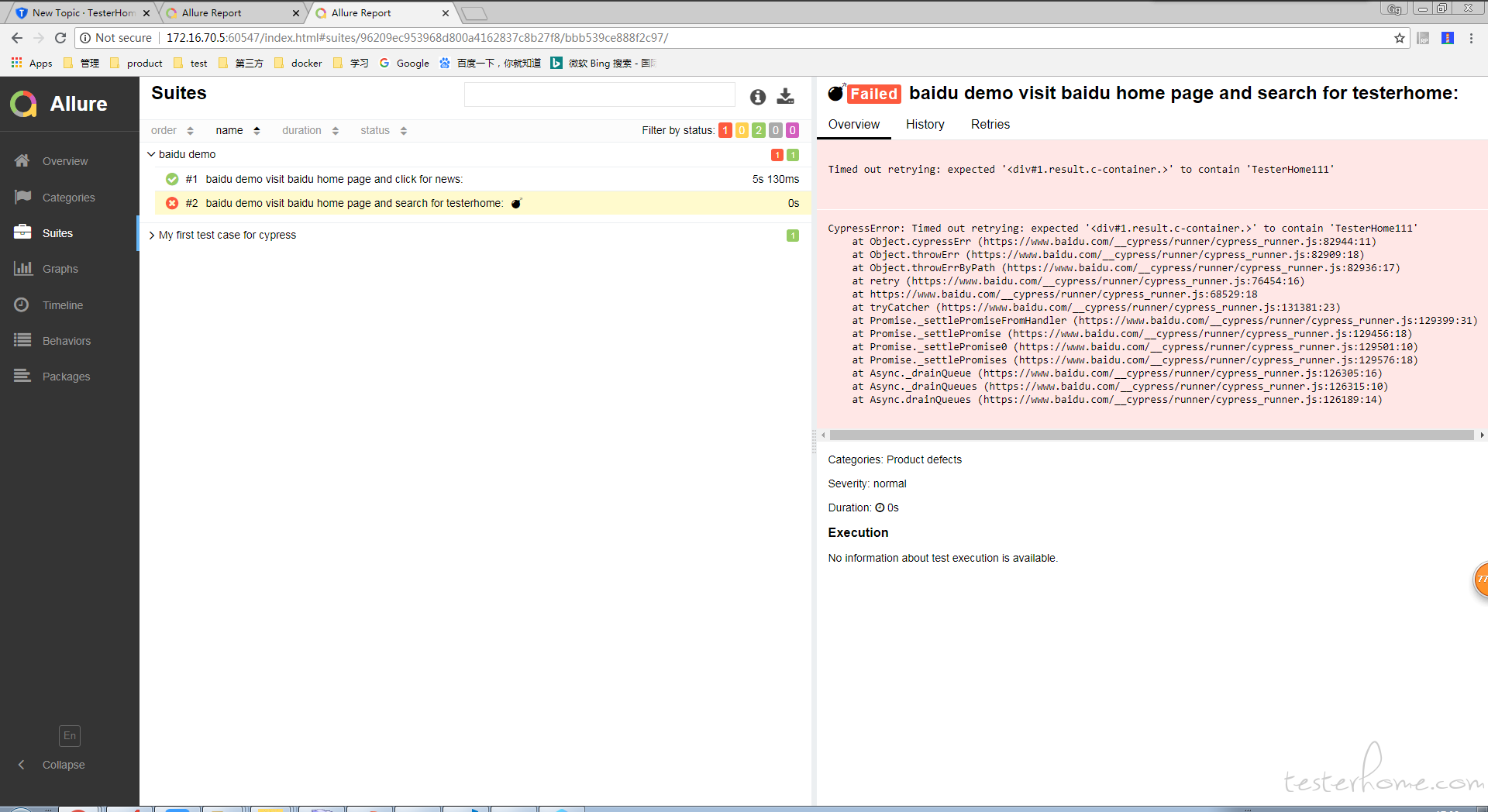Viewport: 1488px width, 812px height.
Task: Switch to the Retries tab
Action: point(990,124)
